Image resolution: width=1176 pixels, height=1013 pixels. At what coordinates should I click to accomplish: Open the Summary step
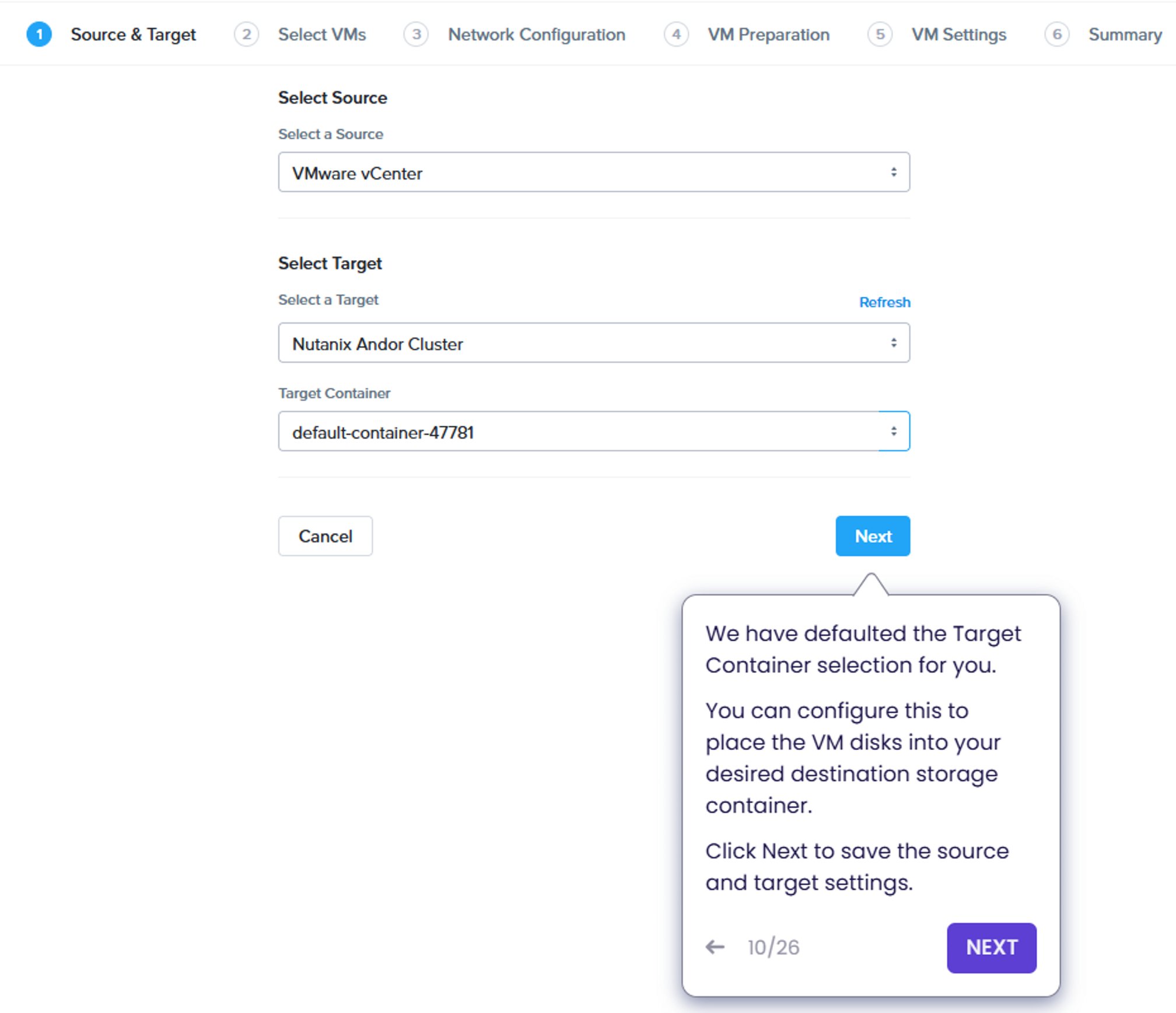click(x=1125, y=34)
